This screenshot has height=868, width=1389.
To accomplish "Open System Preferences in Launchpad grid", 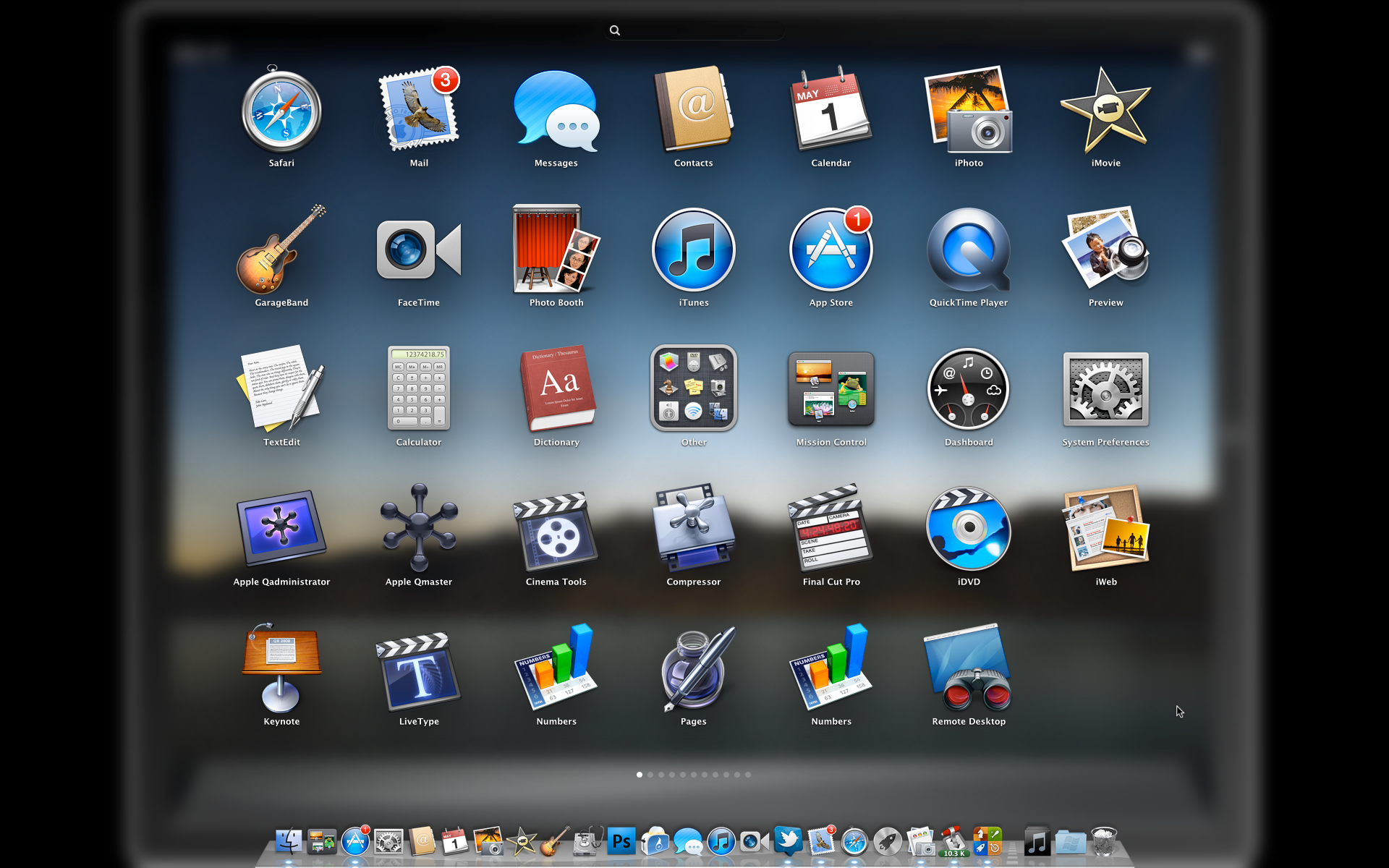I will (x=1106, y=389).
